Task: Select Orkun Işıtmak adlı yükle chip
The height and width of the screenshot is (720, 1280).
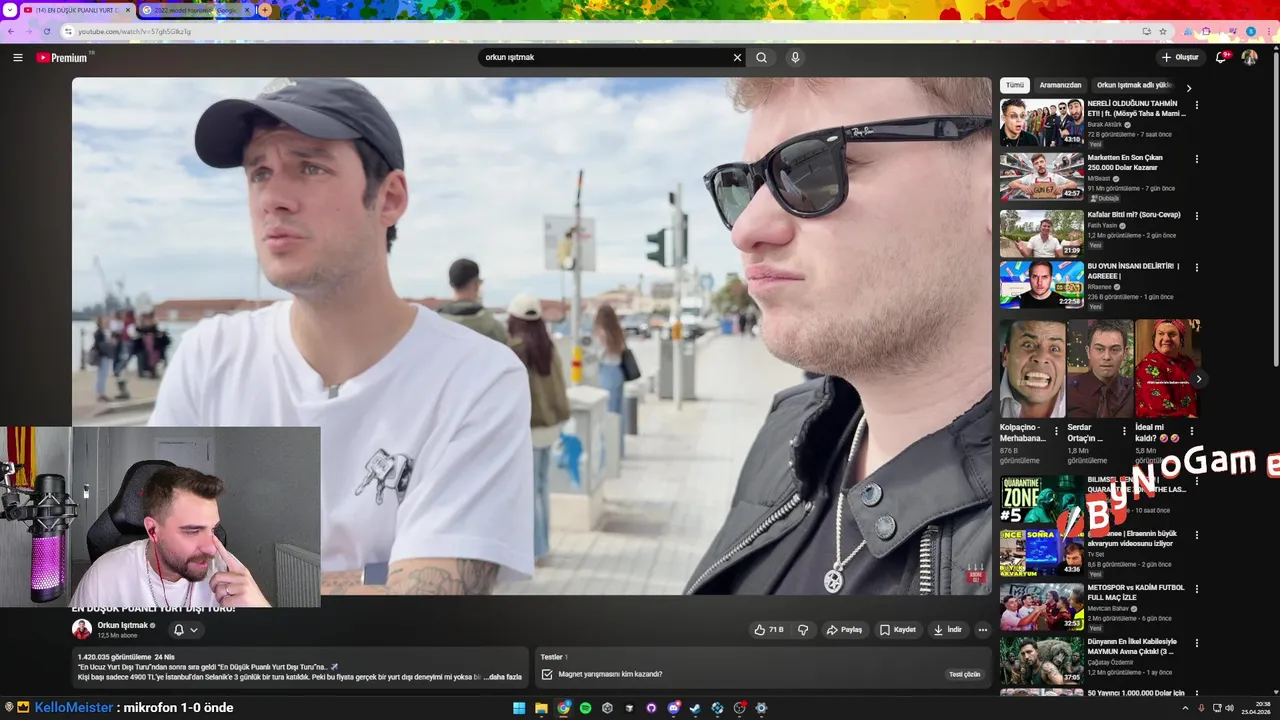Action: pos(1135,85)
